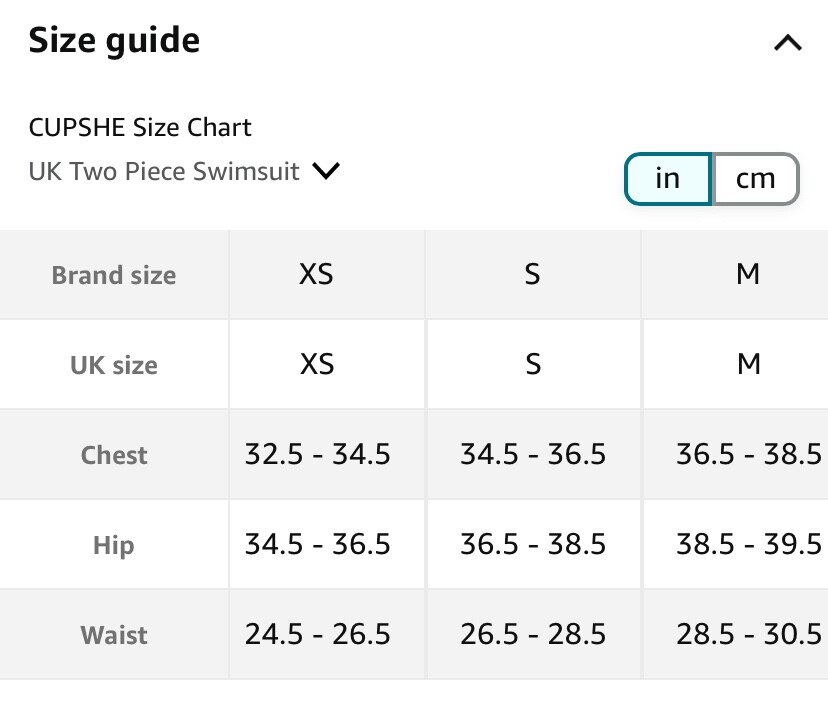Tap the Hip row header
The height and width of the screenshot is (710, 828).
(x=114, y=545)
